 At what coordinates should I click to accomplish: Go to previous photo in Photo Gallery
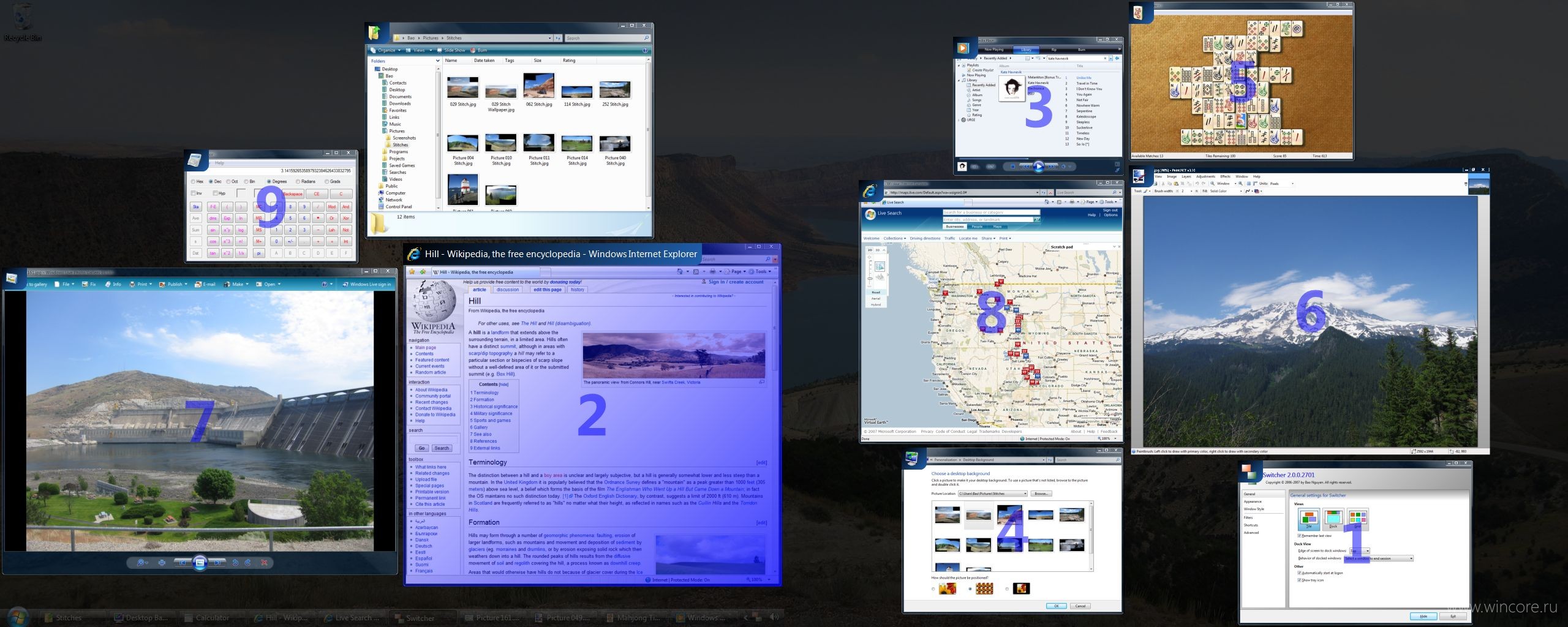tap(183, 562)
